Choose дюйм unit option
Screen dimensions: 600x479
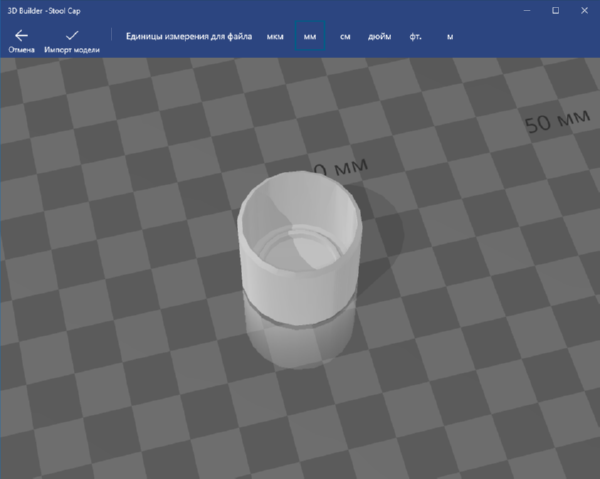[x=380, y=37]
